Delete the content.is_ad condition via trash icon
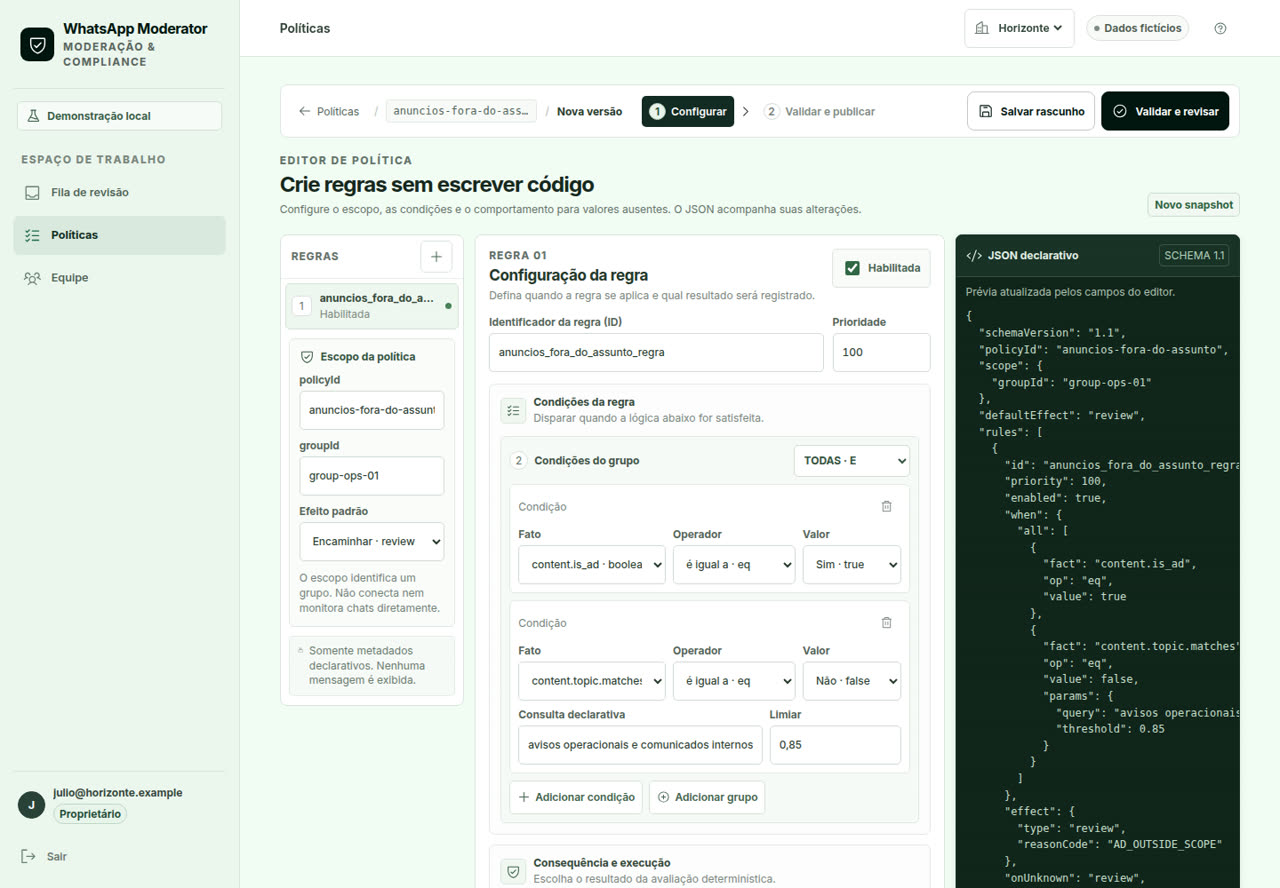 [886, 506]
